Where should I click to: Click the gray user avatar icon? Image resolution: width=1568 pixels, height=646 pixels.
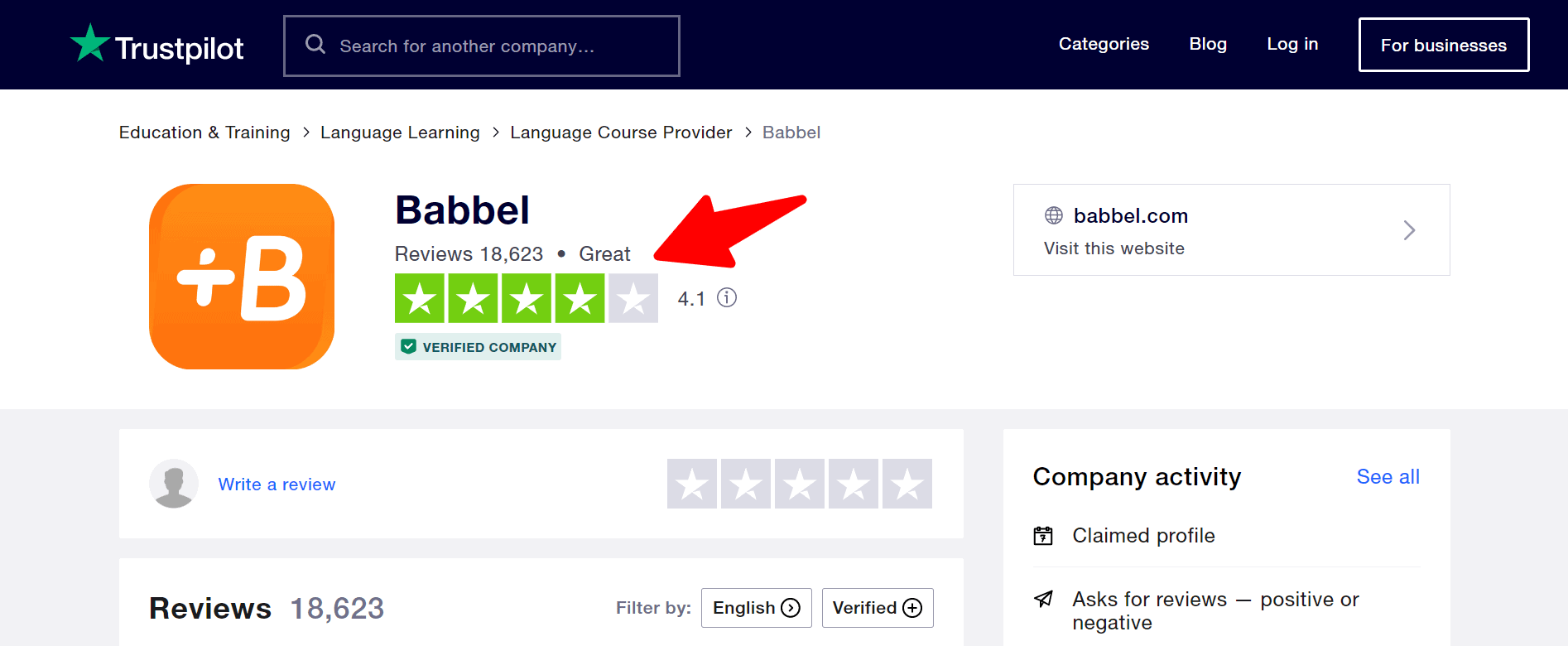tap(174, 484)
